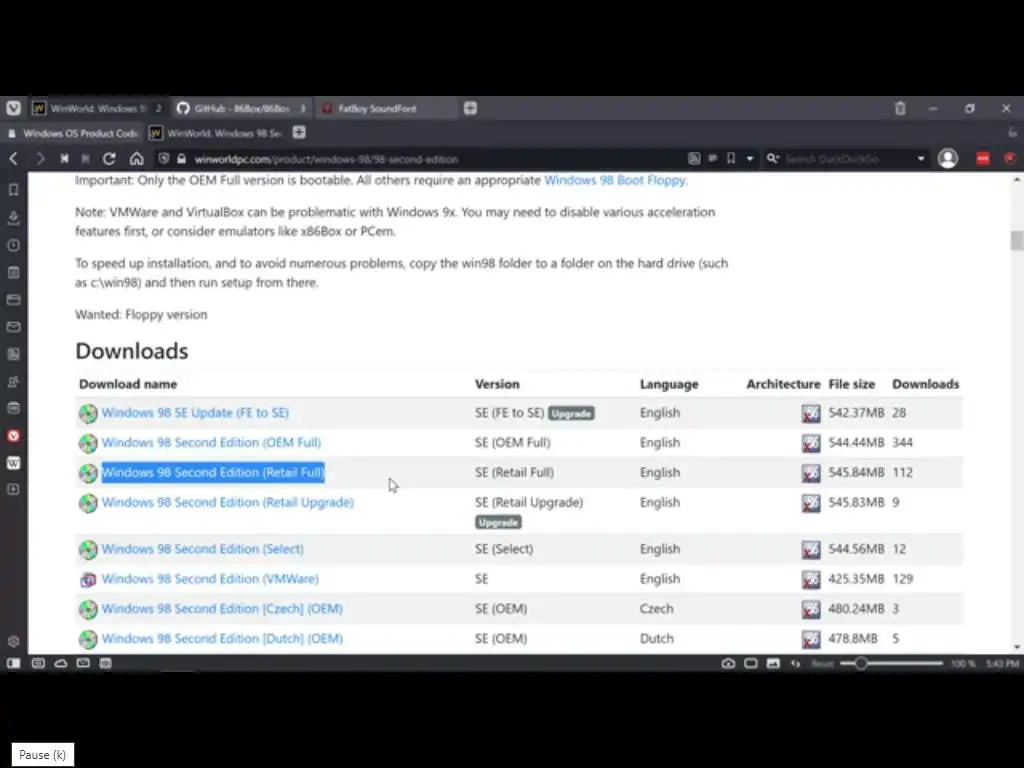
Task: Go to the home page
Action: pos(136,159)
